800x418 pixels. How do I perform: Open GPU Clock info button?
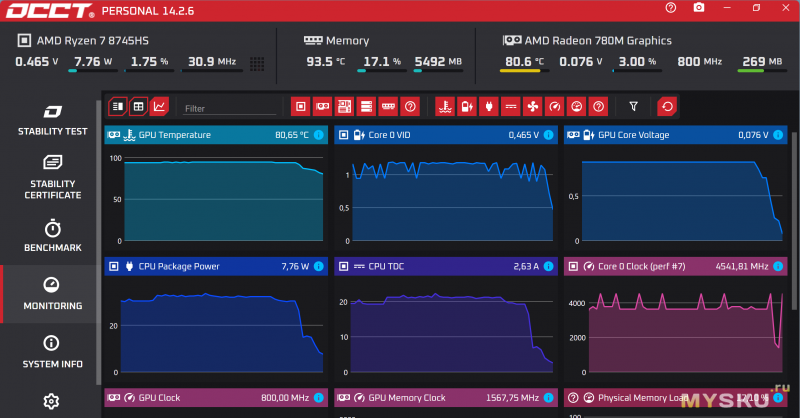318,398
